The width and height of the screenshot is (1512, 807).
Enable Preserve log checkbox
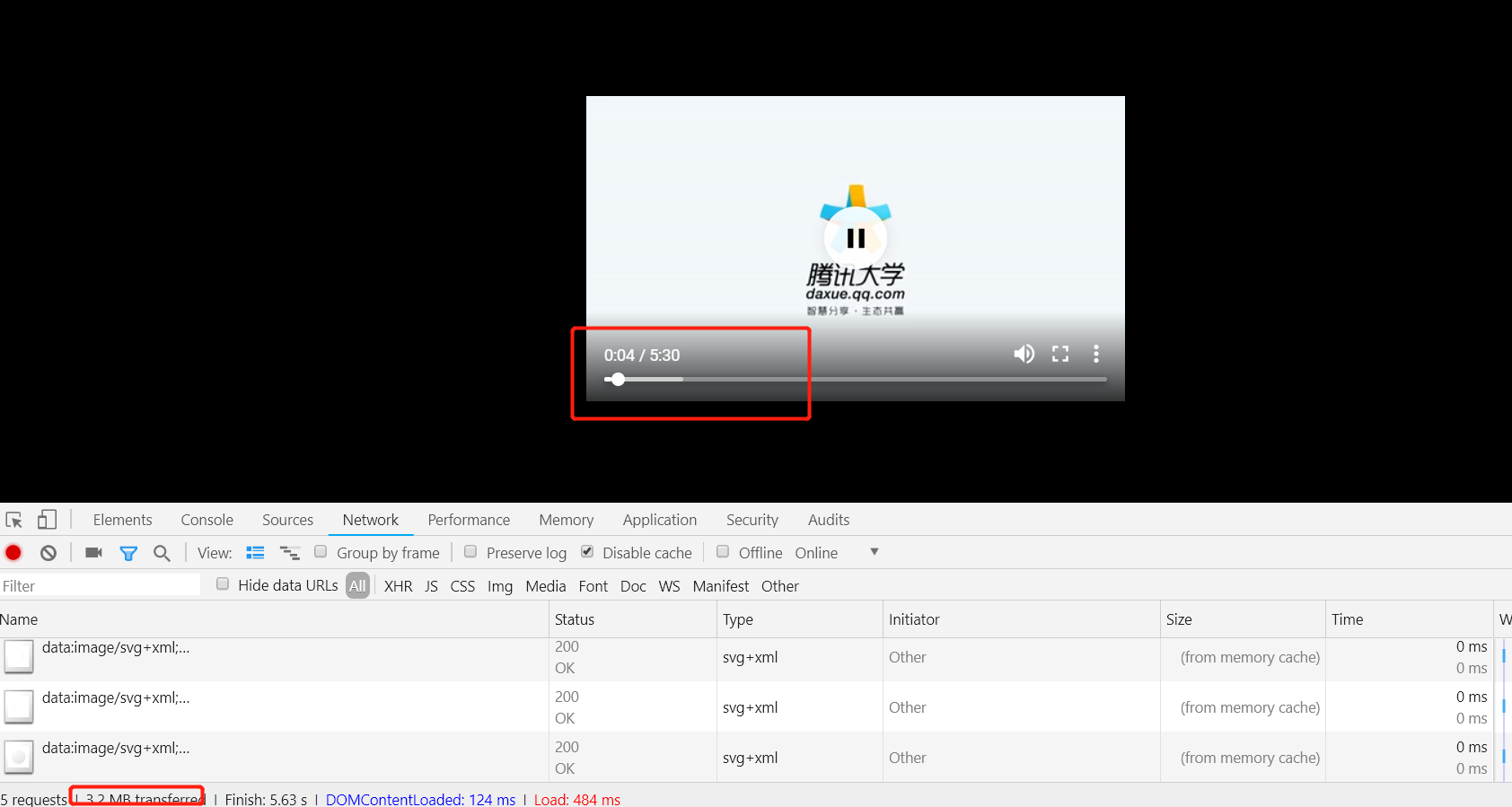tap(470, 552)
